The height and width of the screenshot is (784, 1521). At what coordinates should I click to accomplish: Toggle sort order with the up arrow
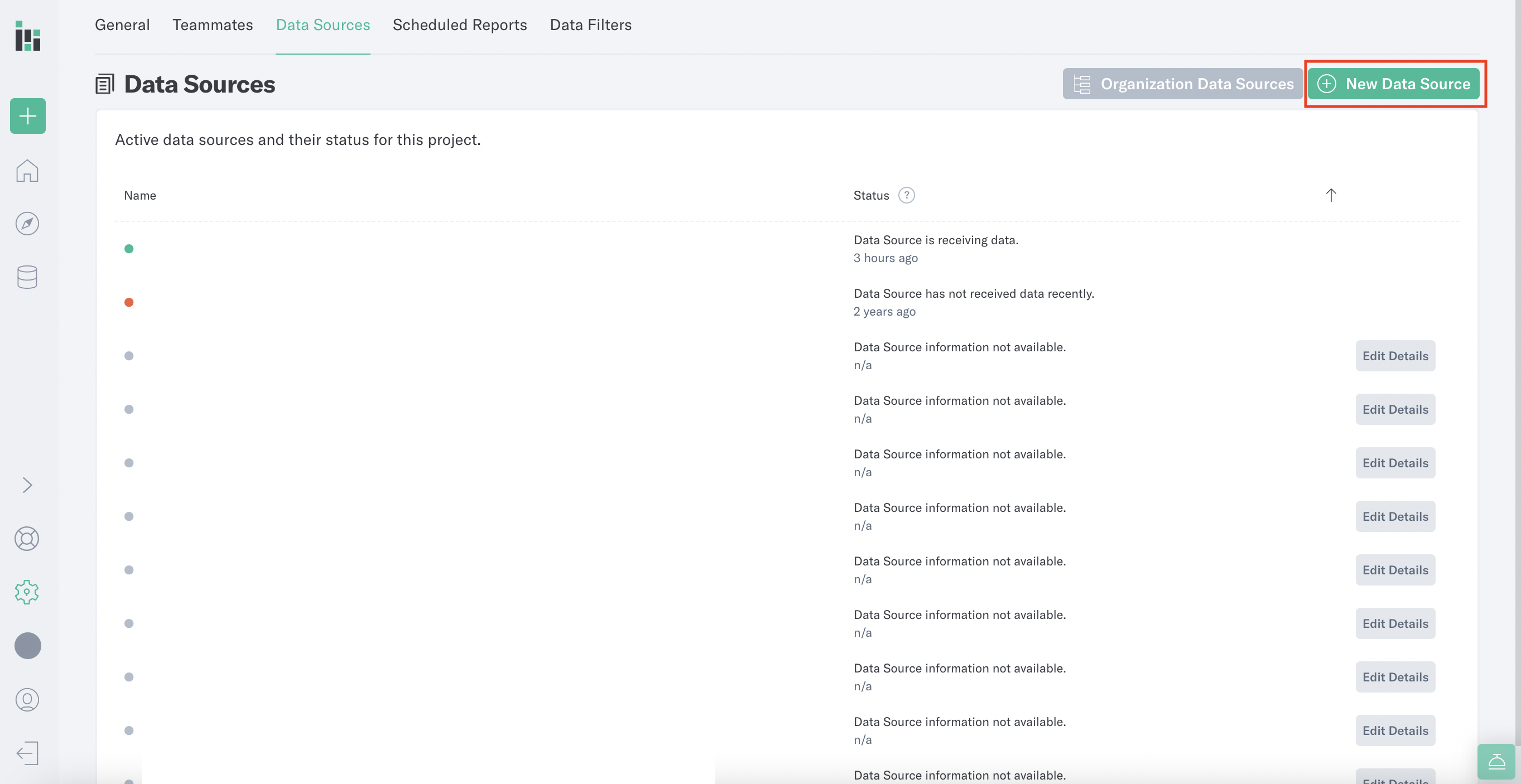click(1331, 195)
